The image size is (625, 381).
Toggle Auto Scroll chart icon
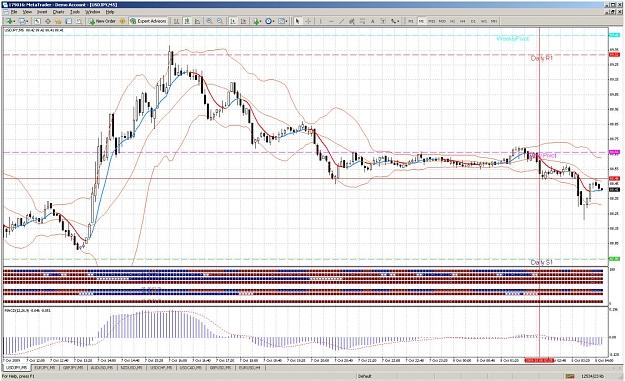[232, 21]
